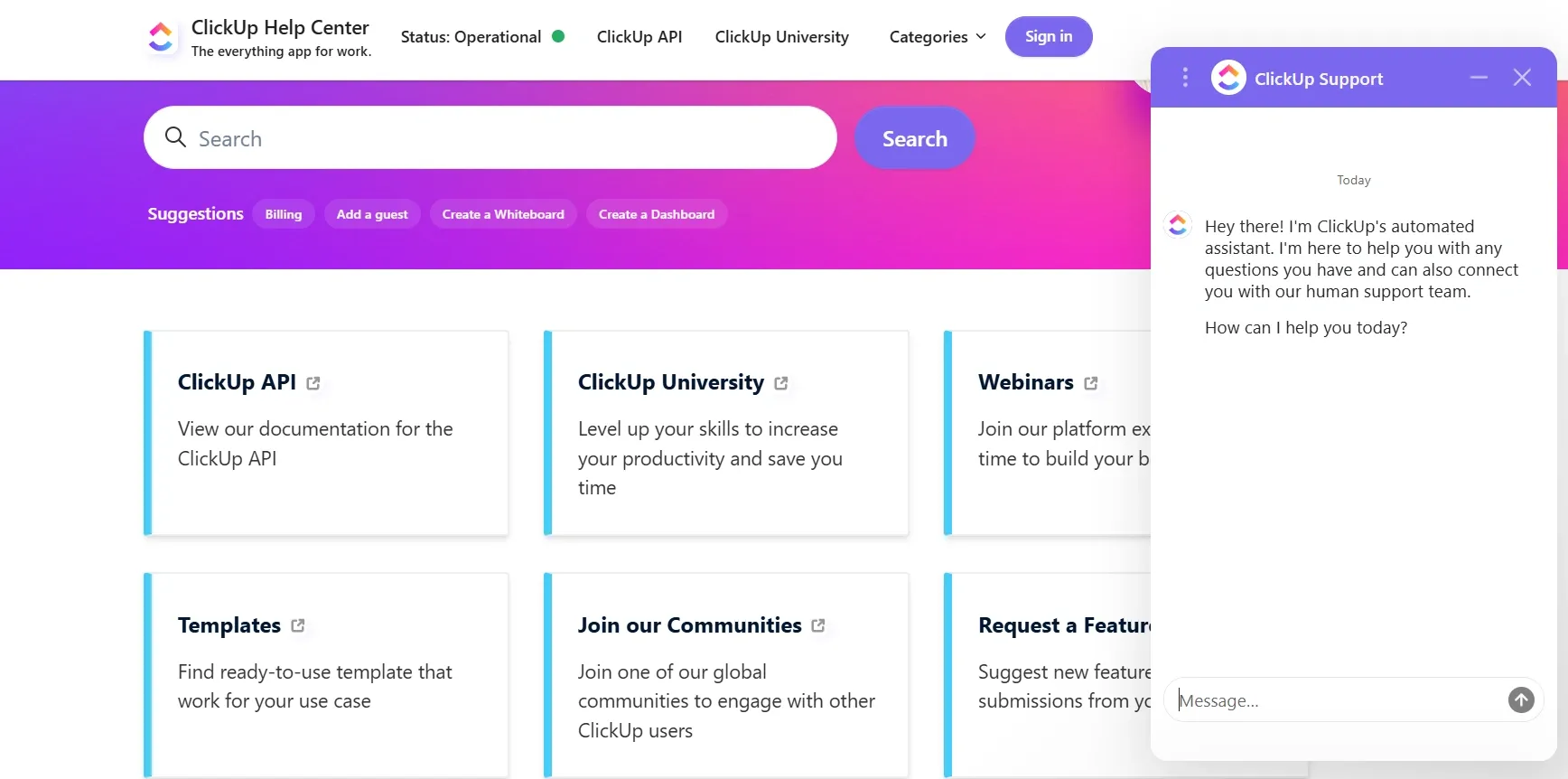Click the ClickUp Support logo in chat header
The image size is (1568, 779).
tap(1227, 78)
